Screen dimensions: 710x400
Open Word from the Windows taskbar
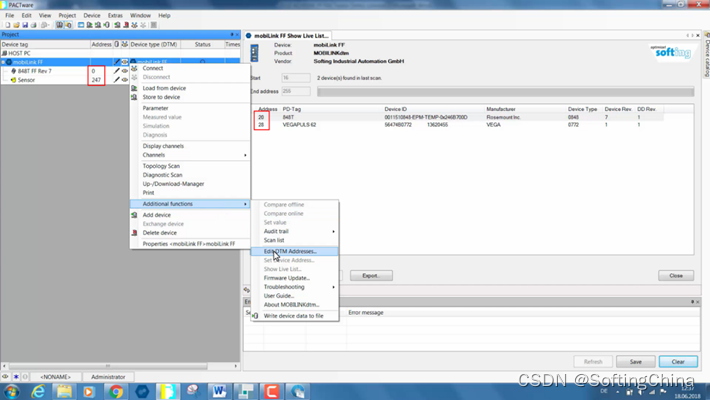220,391
